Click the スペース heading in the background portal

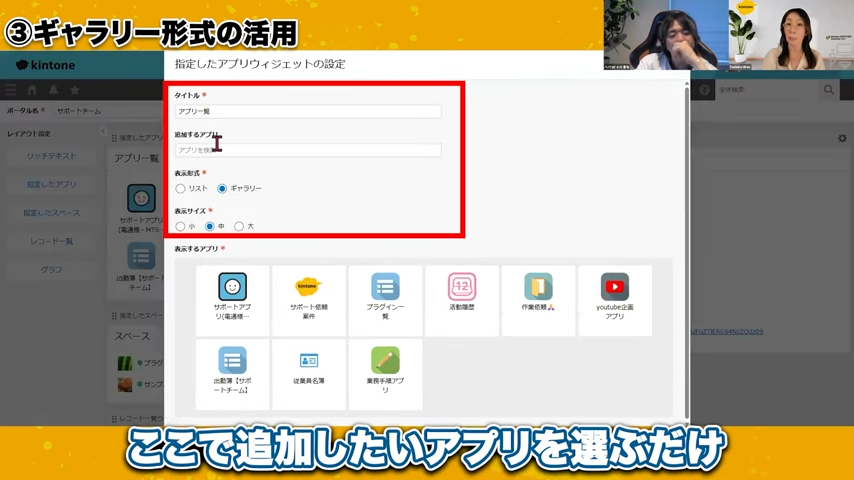point(132,336)
